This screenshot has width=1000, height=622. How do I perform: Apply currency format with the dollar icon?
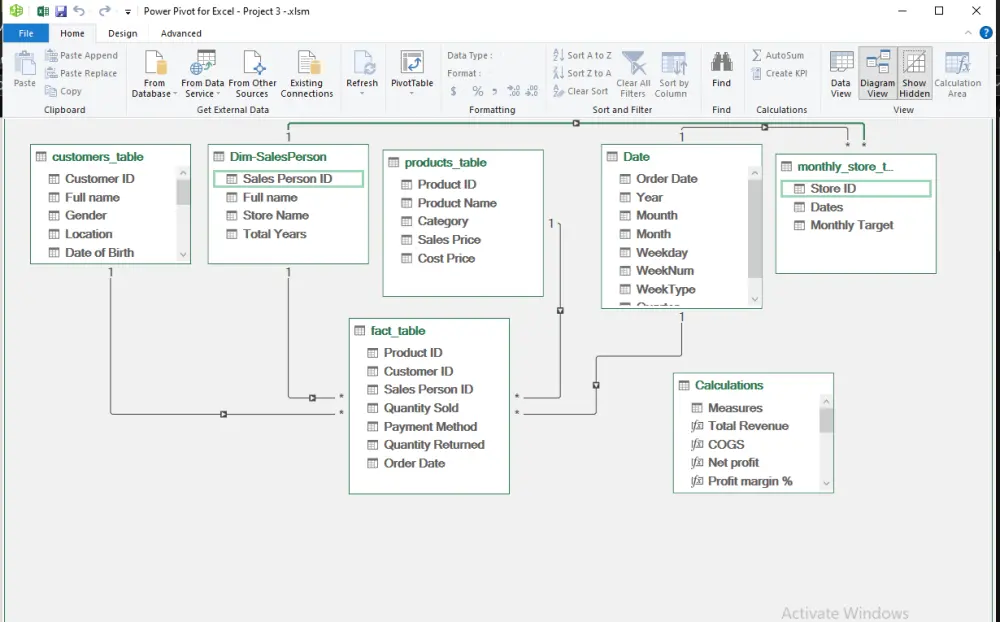click(x=452, y=91)
